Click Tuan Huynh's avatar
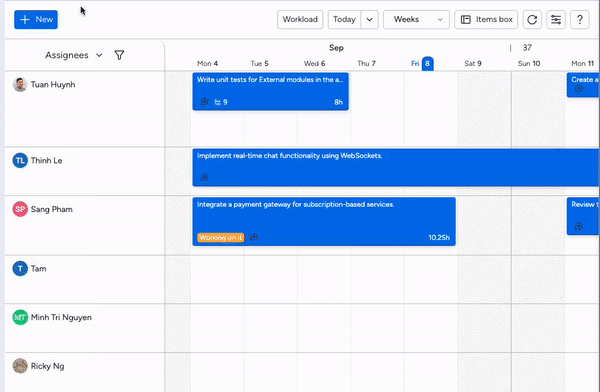Screen dimensions: 600x392 pos(20,85)
